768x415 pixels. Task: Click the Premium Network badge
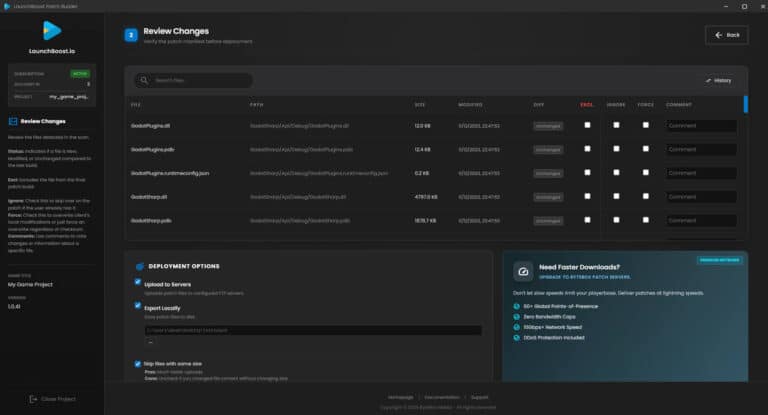[720, 260]
